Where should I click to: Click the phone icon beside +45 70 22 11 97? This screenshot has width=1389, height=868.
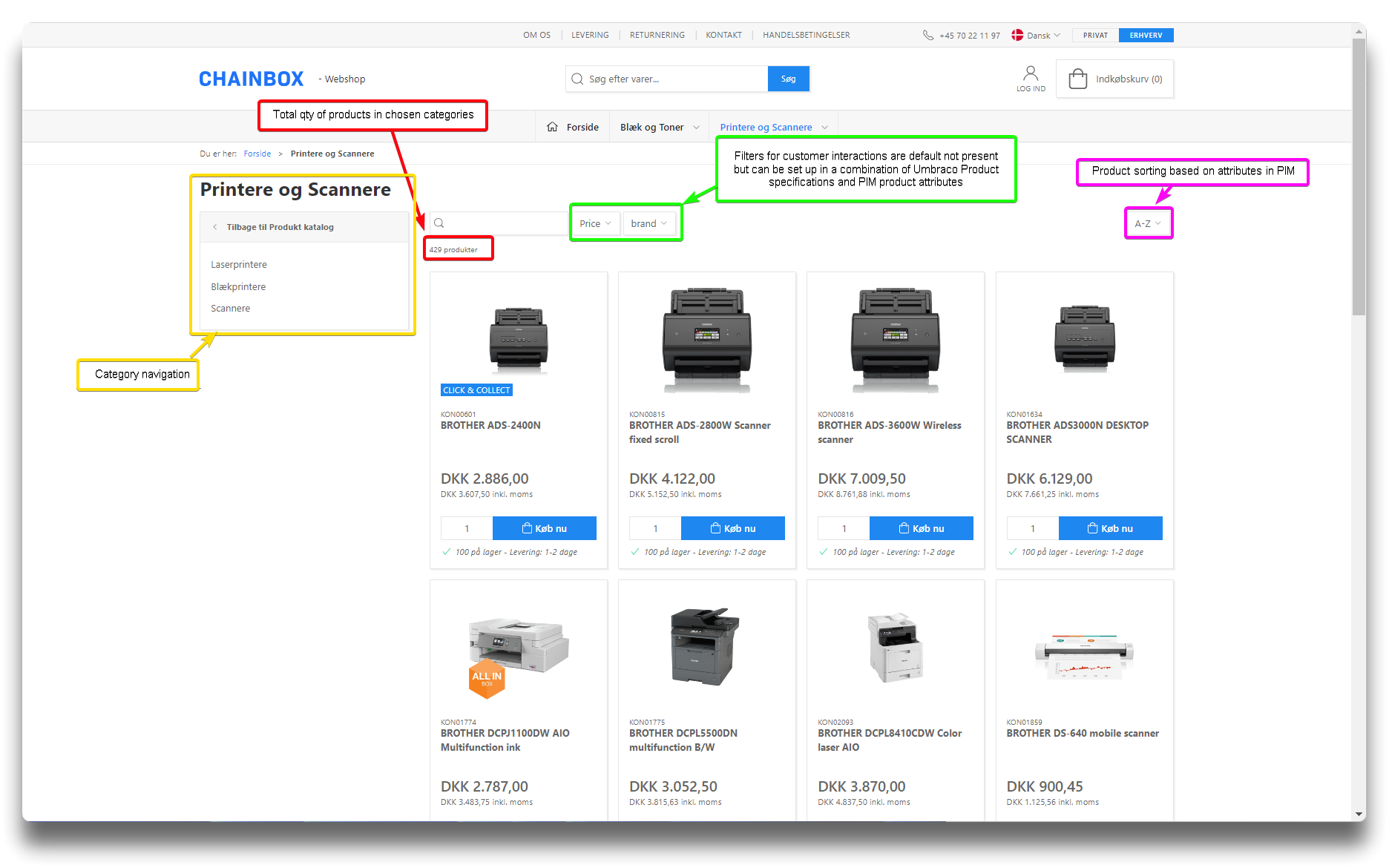[x=927, y=35]
